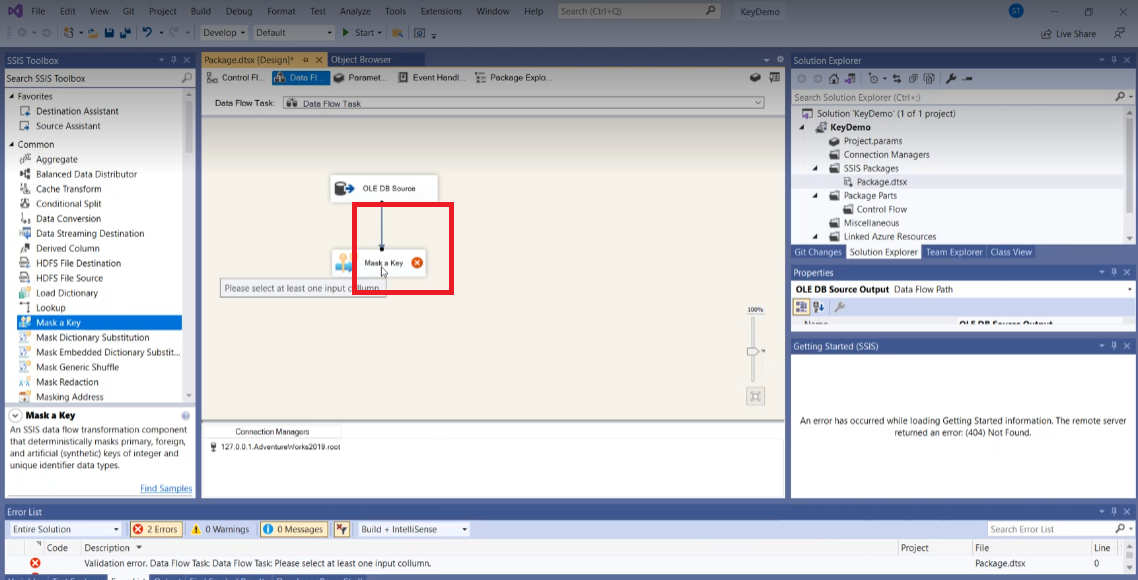The height and width of the screenshot is (580, 1138).
Task: Select Conditional Split in SSIS Toolbox
Action: pos(69,204)
